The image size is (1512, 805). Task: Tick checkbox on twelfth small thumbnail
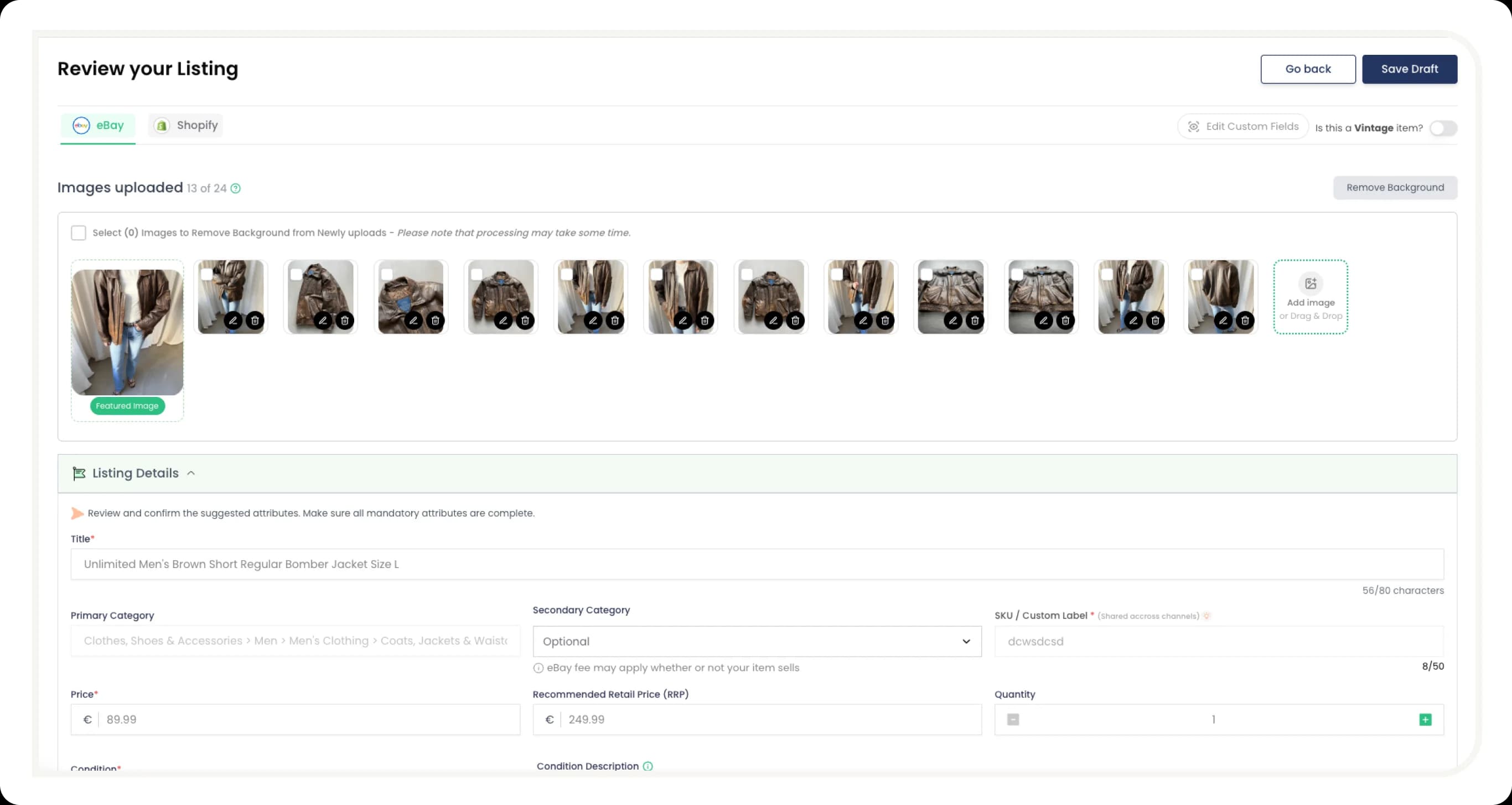click(1196, 274)
